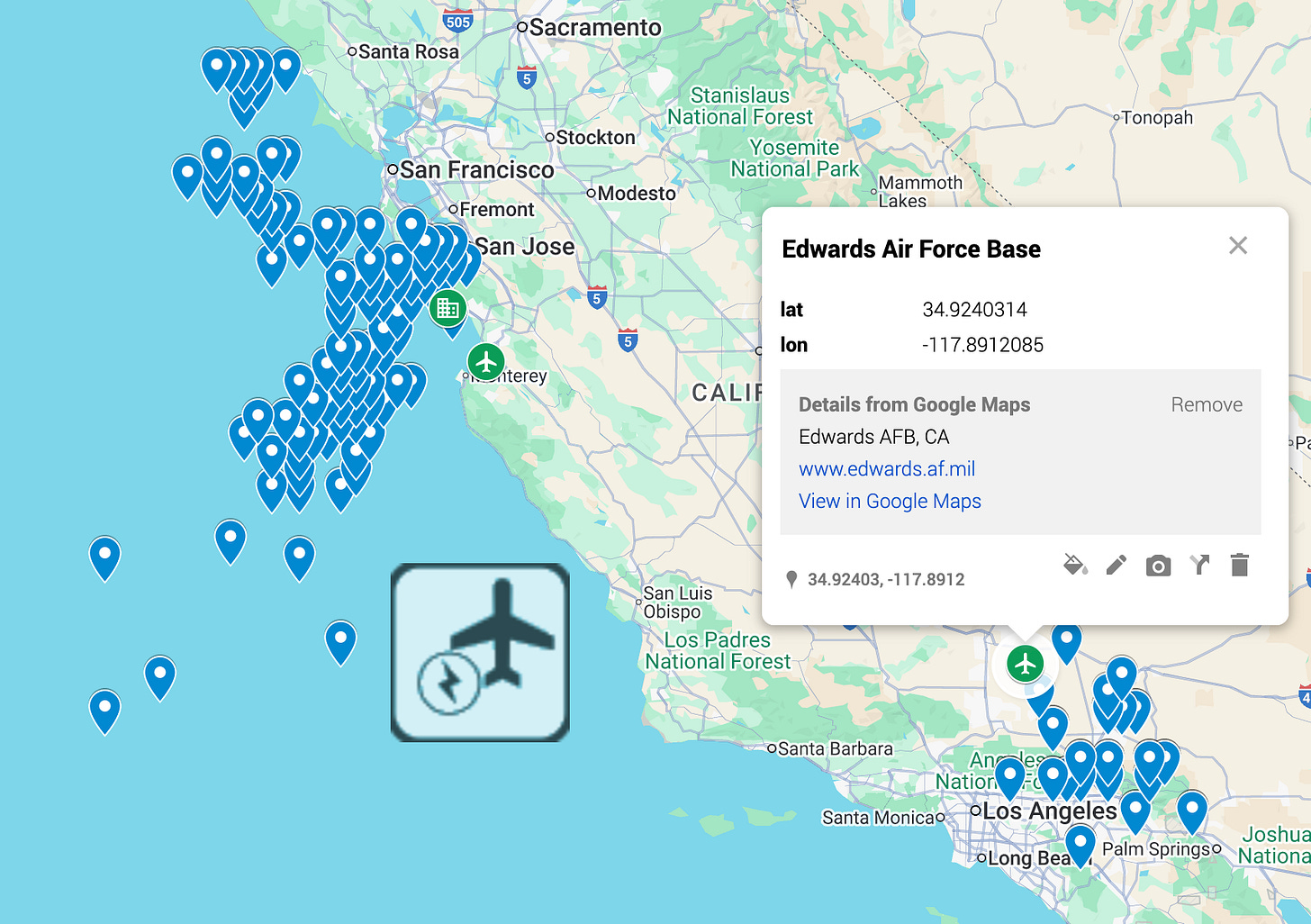Viewport: 1311px width, 924px height.
Task: Click the Edwards AFB, CA address text
Action: (873, 437)
